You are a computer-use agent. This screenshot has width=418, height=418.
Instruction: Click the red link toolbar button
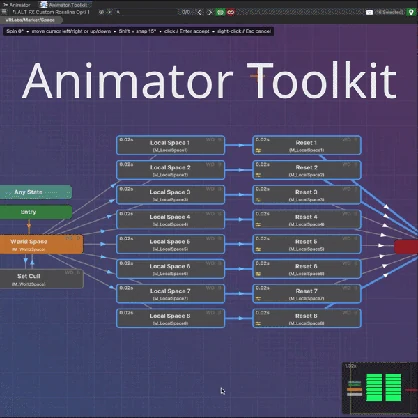click(x=230, y=12)
